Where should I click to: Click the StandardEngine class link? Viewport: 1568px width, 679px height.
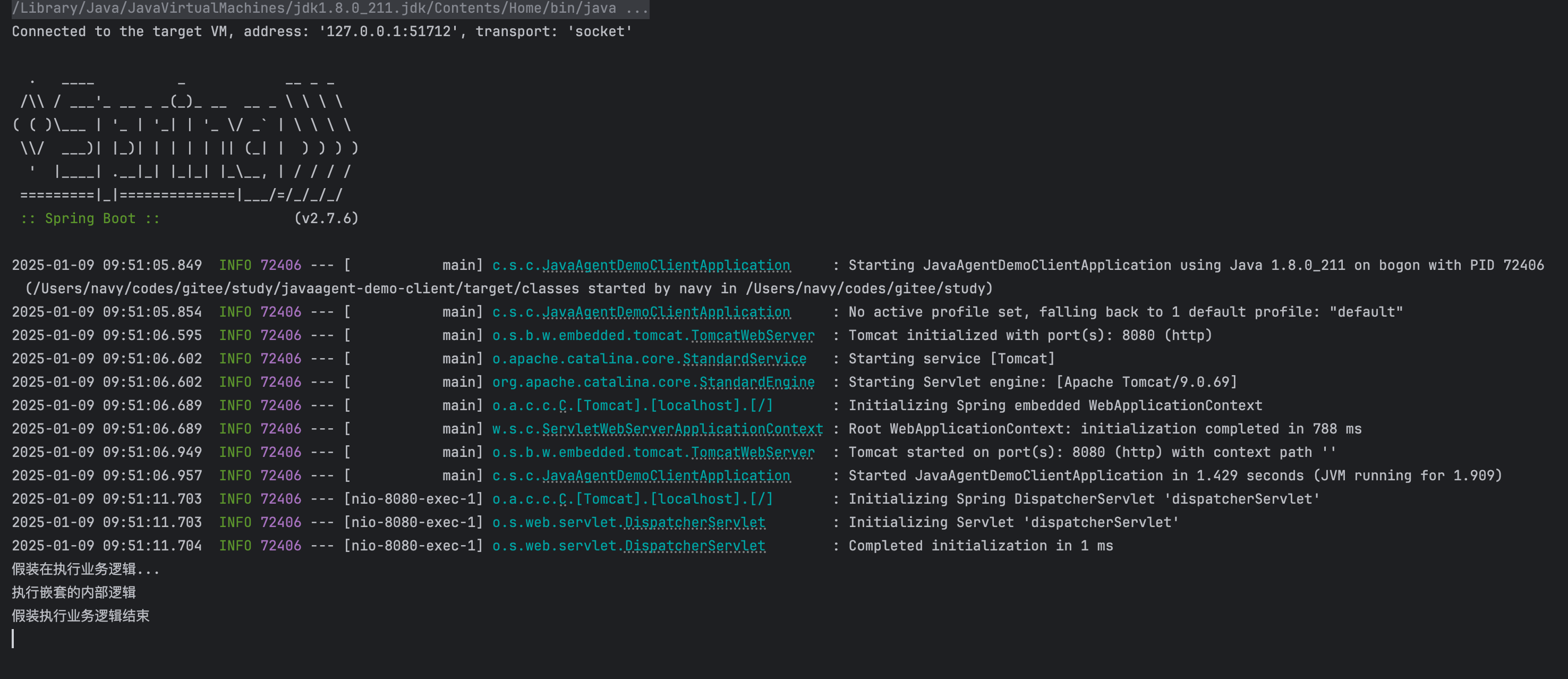[757, 383]
